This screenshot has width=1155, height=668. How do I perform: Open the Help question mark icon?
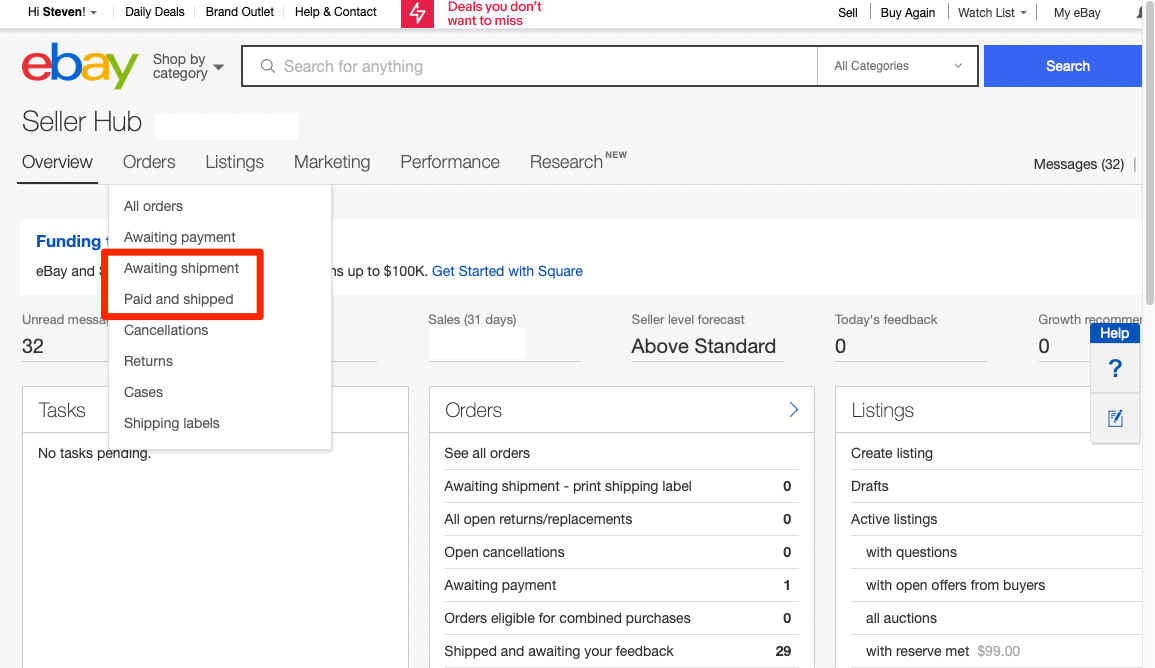(1114, 368)
